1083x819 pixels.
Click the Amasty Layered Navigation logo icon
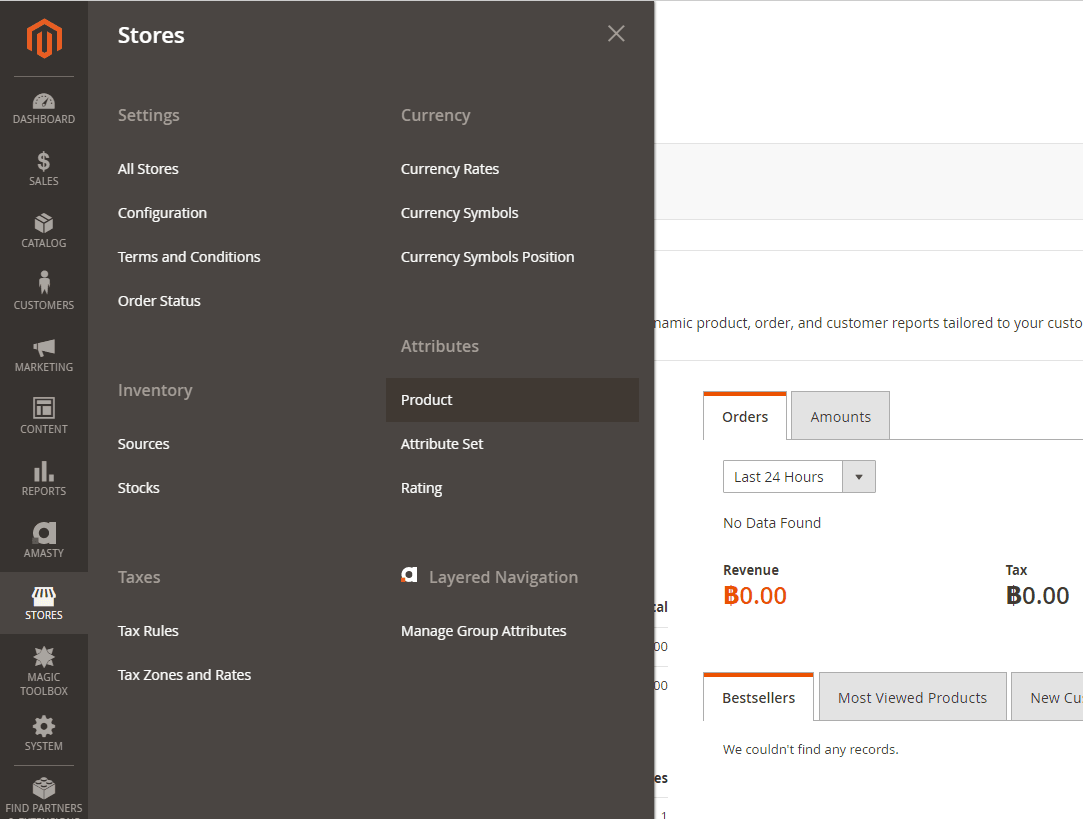pyautogui.click(x=410, y=575)
